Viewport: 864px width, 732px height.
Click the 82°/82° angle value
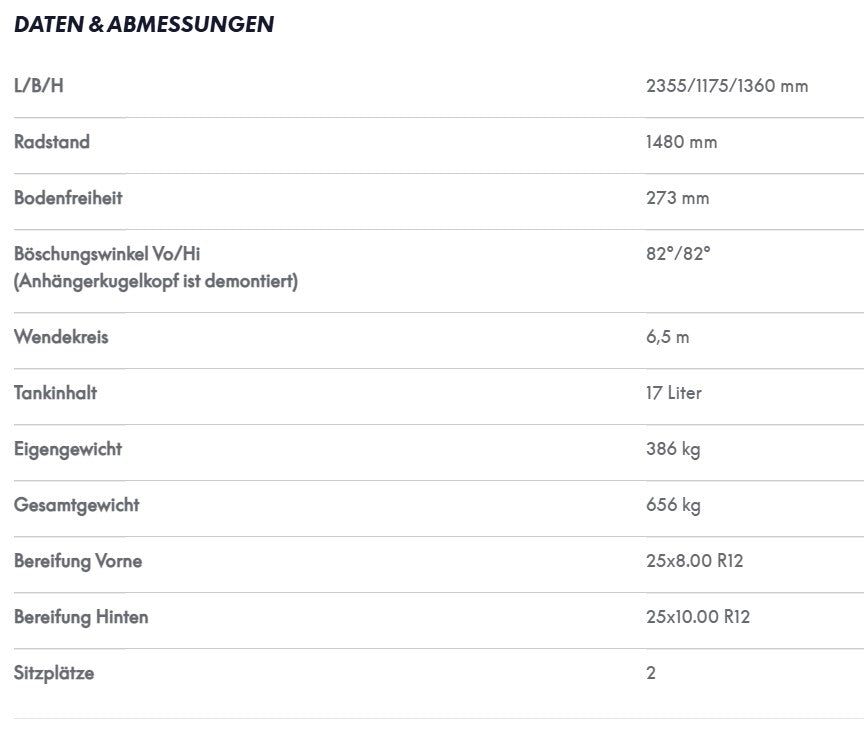[678, 254]
